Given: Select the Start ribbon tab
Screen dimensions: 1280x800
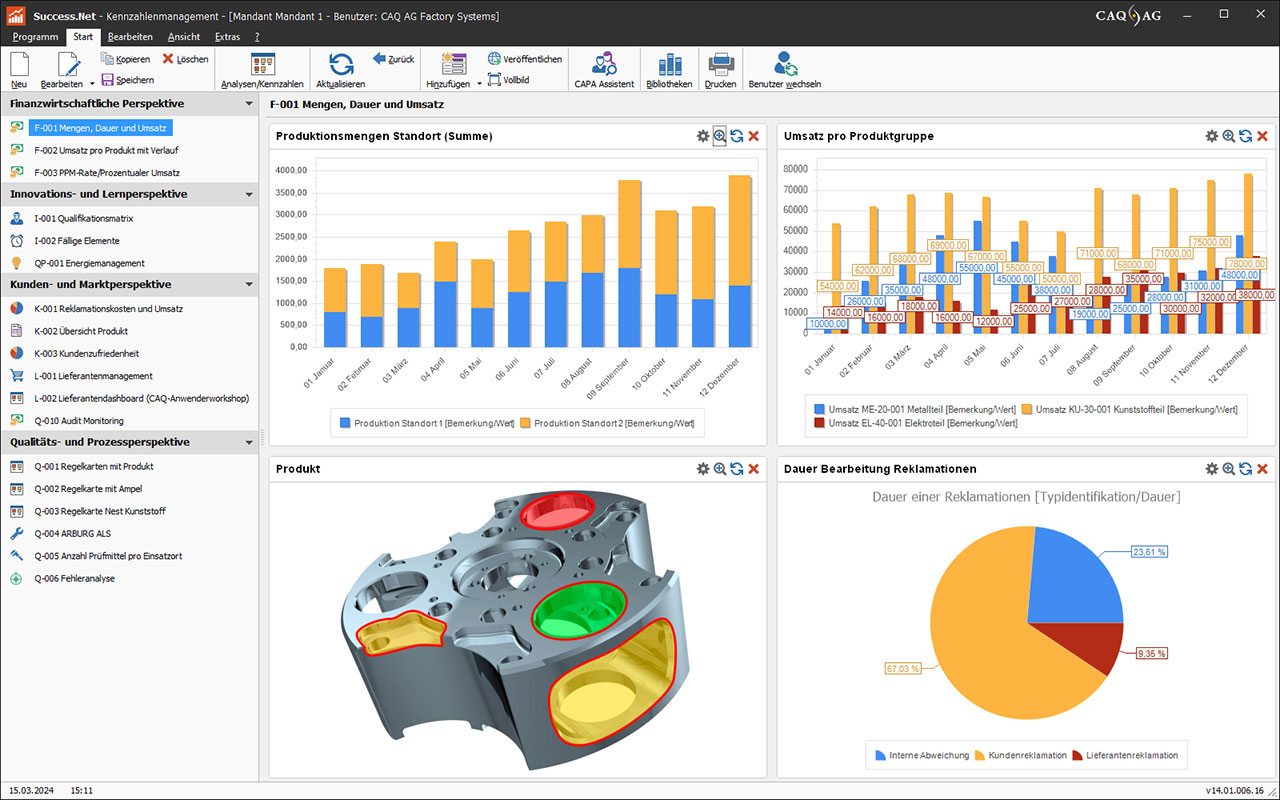Looking at the screenshot, I should click(83, 37).
